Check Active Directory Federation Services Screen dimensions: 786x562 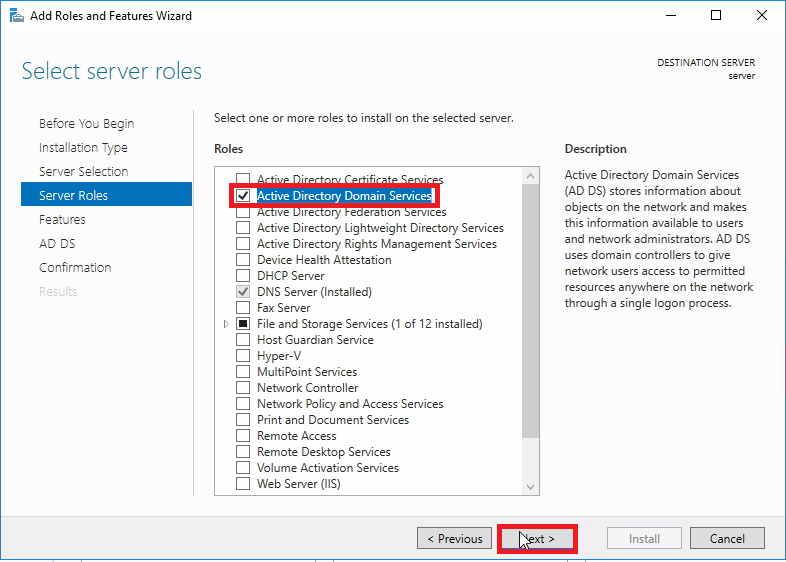(243, 212)
